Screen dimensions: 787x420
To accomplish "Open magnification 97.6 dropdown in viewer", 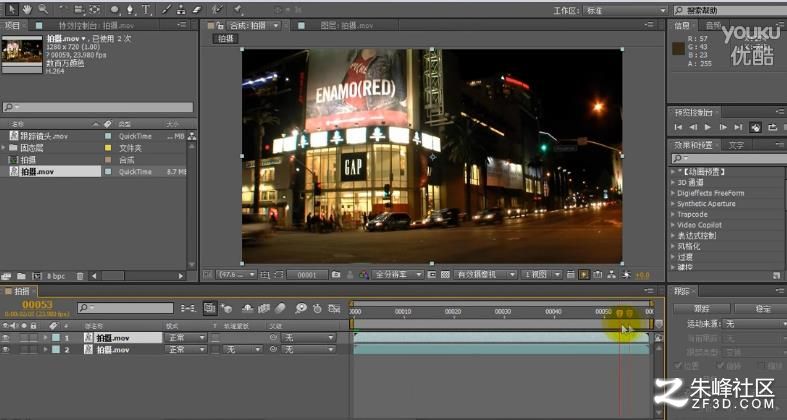I will [x=236, y=275].
